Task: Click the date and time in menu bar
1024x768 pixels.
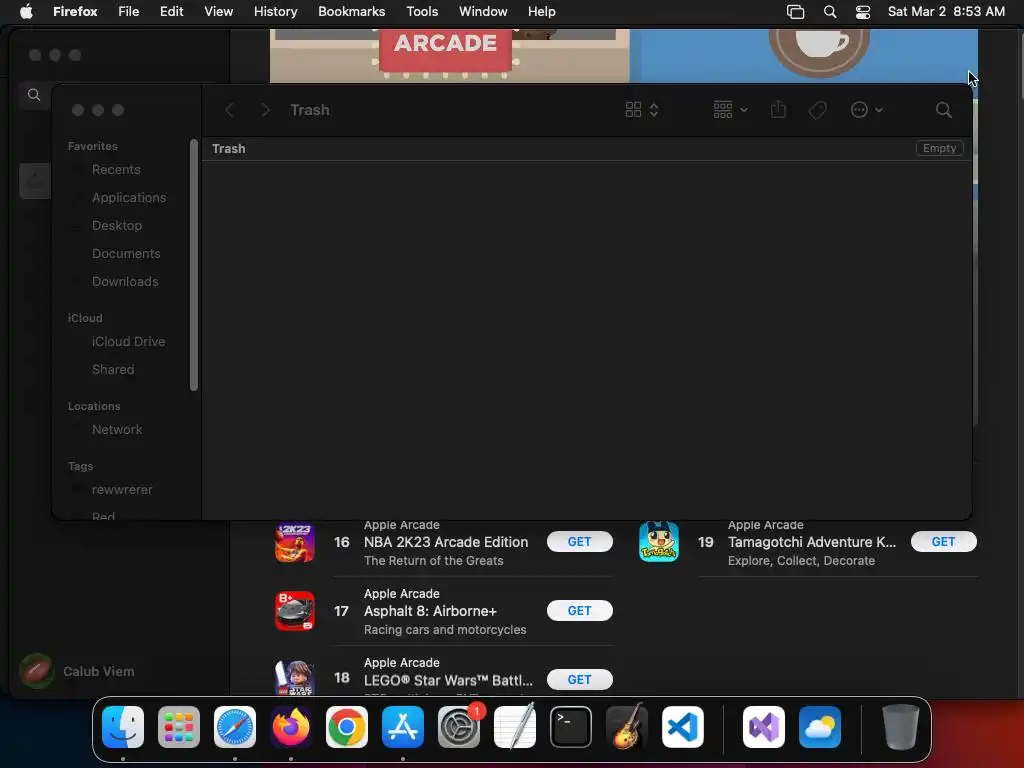Action: click(946, 12)
